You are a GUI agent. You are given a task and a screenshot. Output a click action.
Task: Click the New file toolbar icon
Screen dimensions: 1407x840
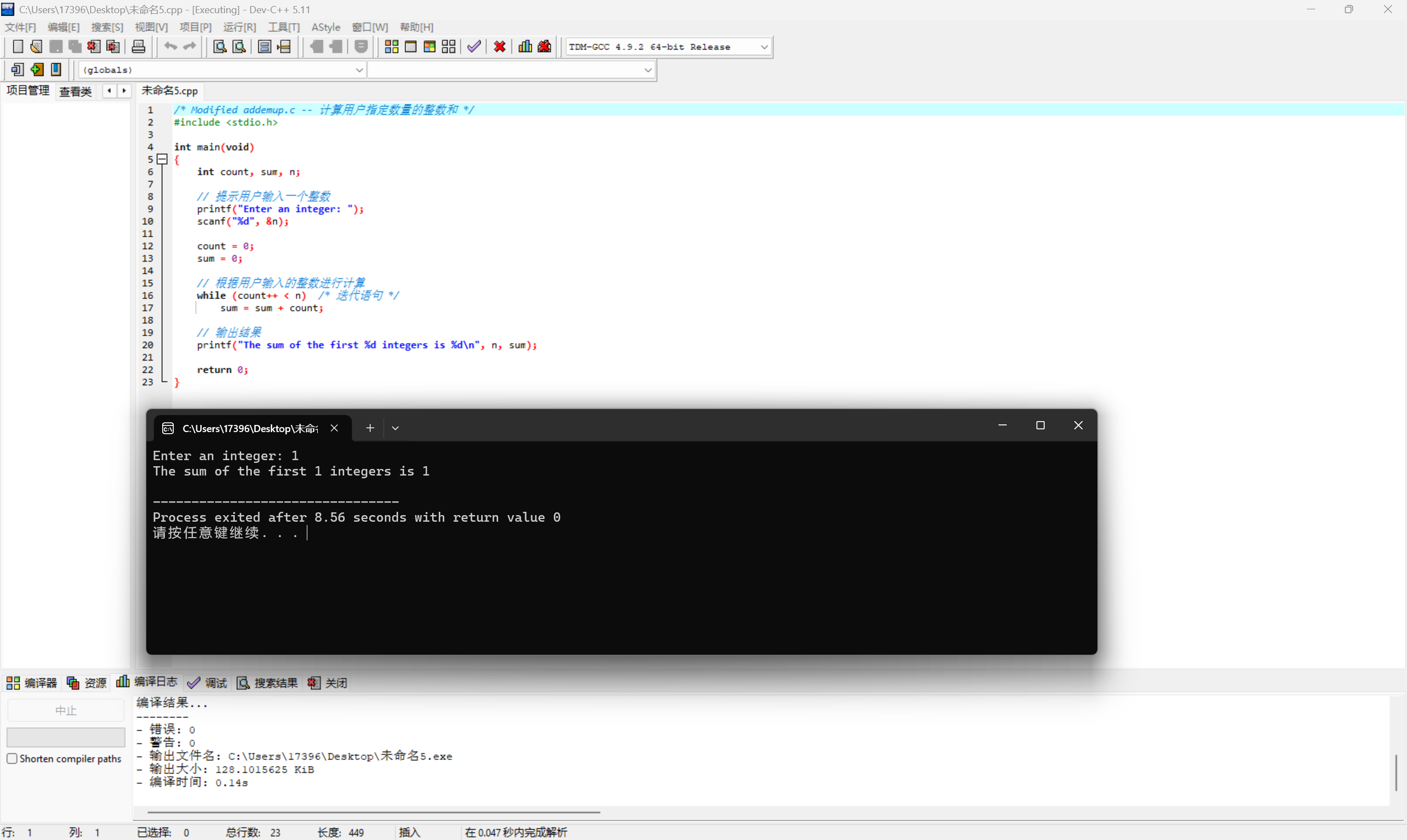click(18, 47)
